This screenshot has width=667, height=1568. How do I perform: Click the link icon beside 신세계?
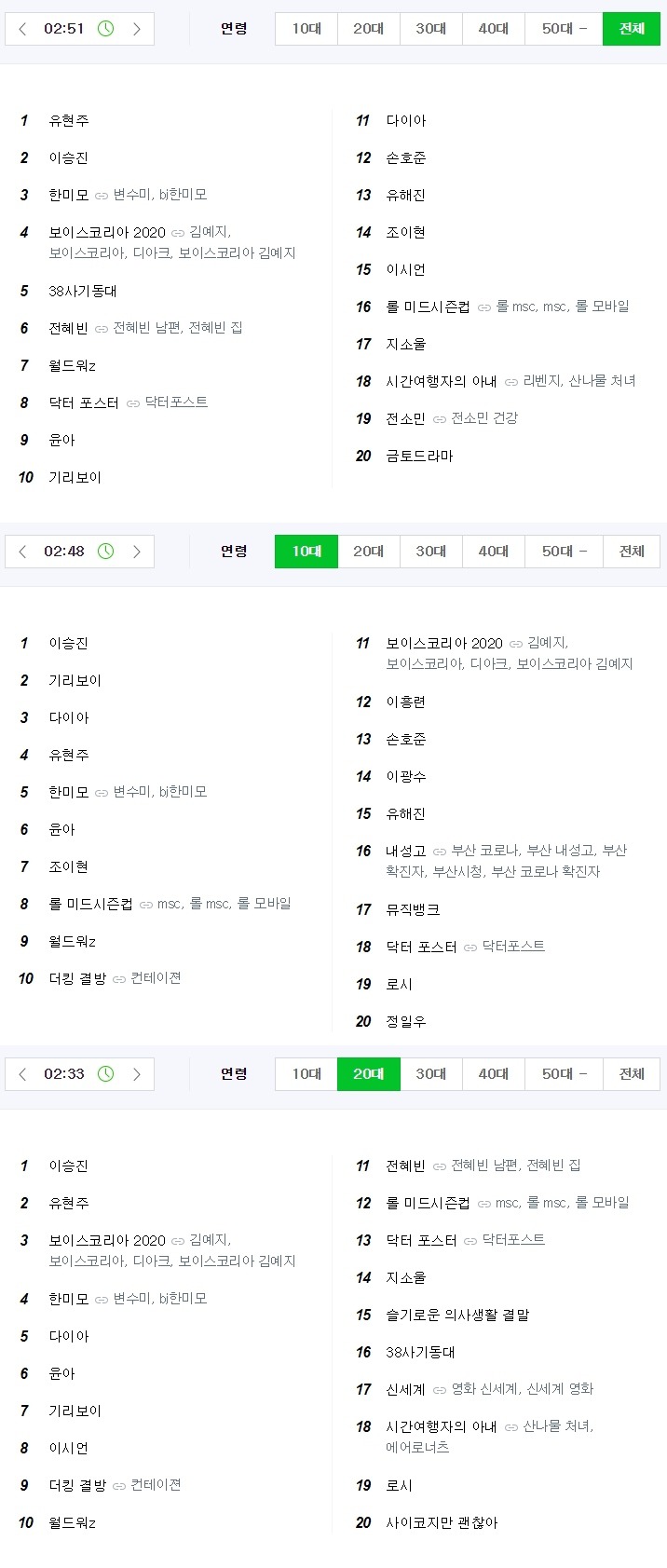click(x=440, y=1390)
